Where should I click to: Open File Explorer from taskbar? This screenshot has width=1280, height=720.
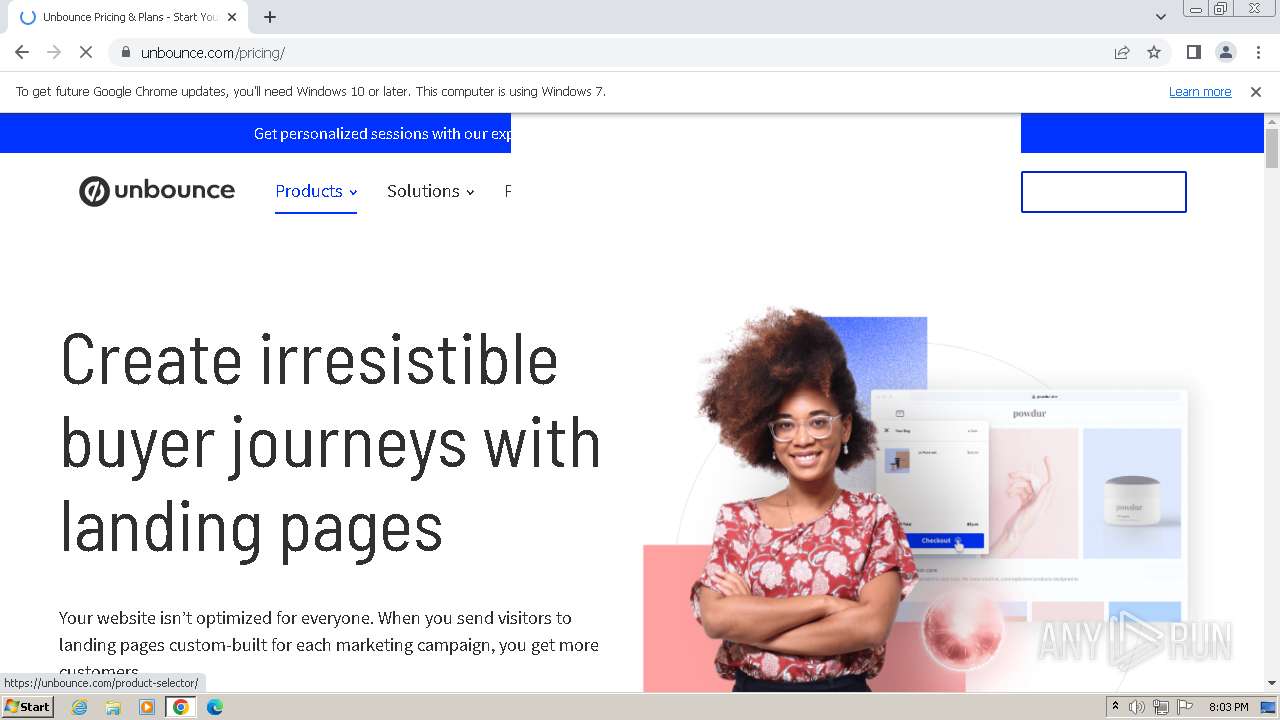click(x=113, y=707)
